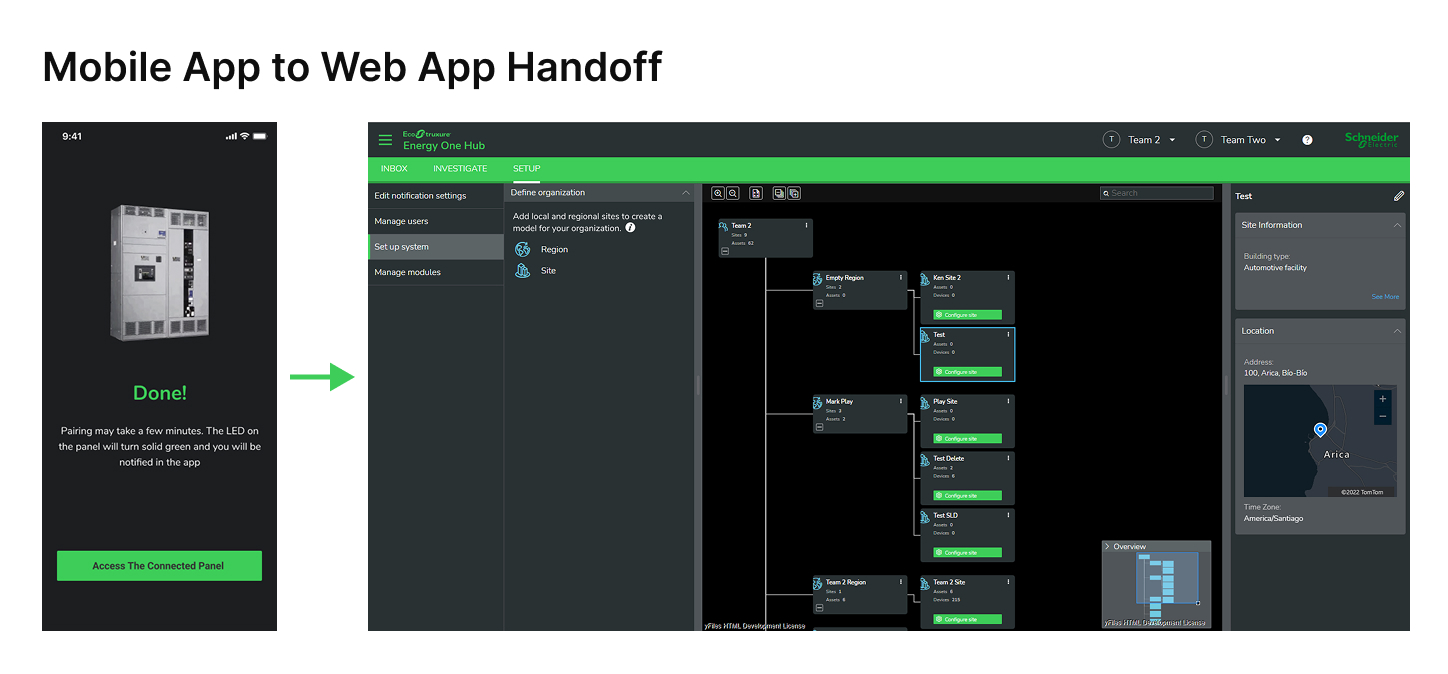The width and height of the screenshot is (1448, 674).
Task: Click the 'Automotive facility' building type value
Action: point(1275,268)
